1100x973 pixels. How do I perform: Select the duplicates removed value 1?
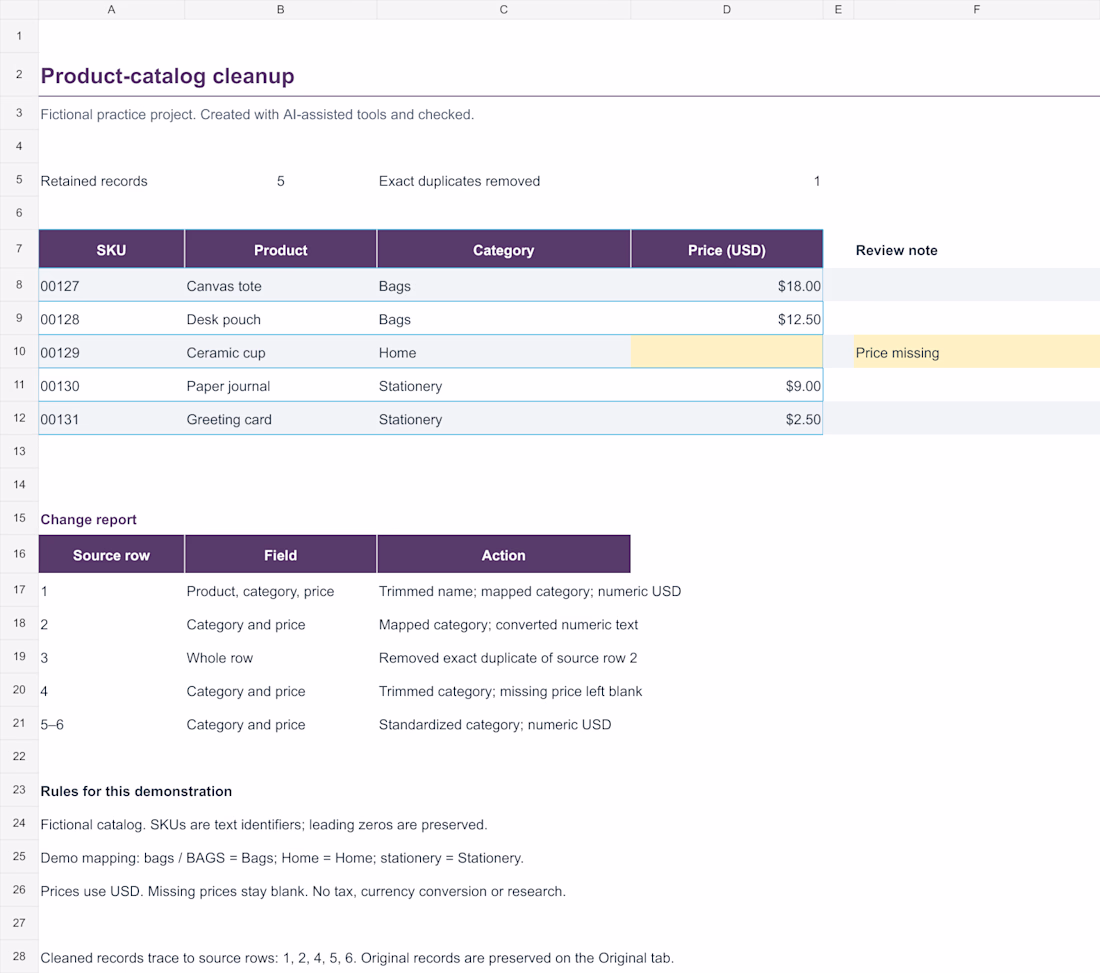coord(727,181)
